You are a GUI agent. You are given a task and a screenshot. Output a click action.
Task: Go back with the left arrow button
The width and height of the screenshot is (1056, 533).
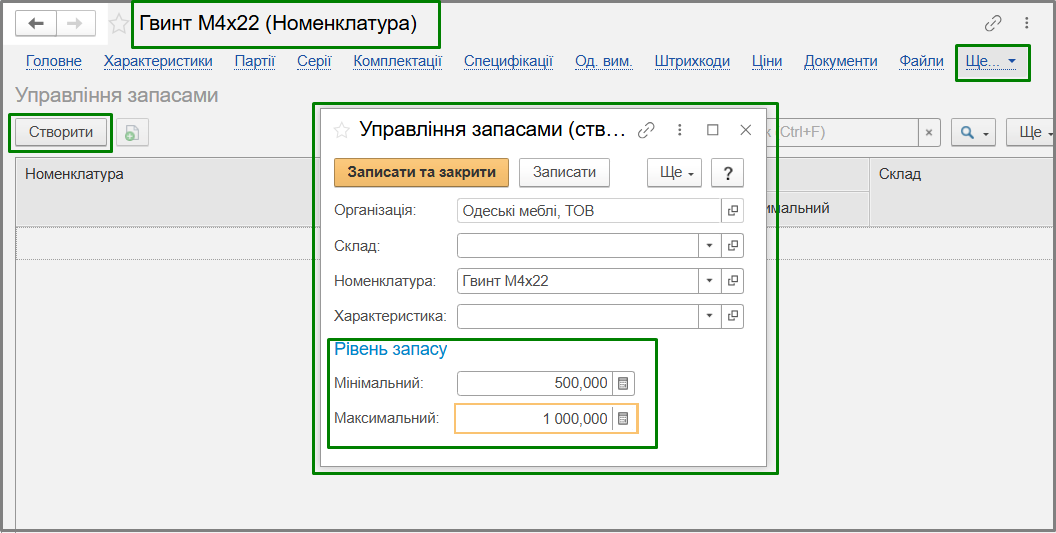[36, 24]
